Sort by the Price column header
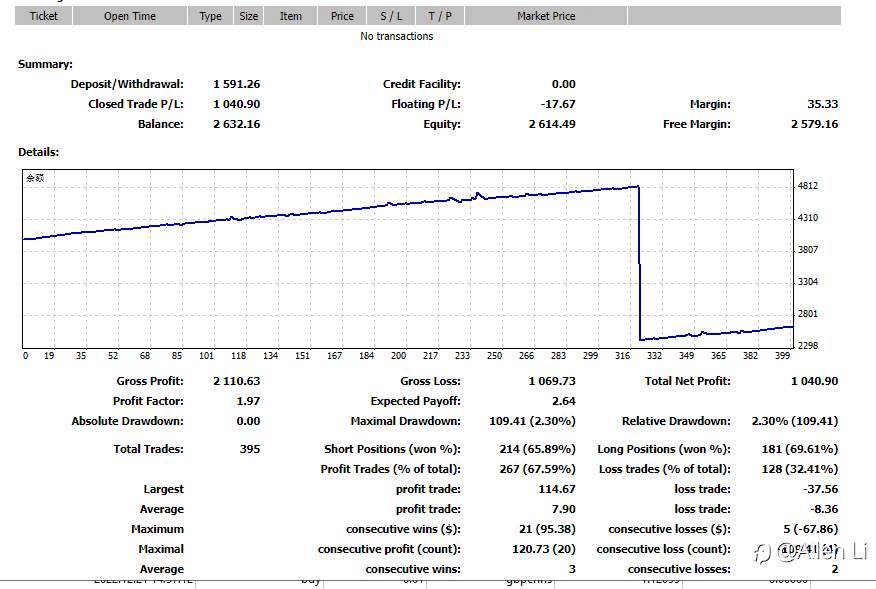876x589 pixels. [342, 16]
